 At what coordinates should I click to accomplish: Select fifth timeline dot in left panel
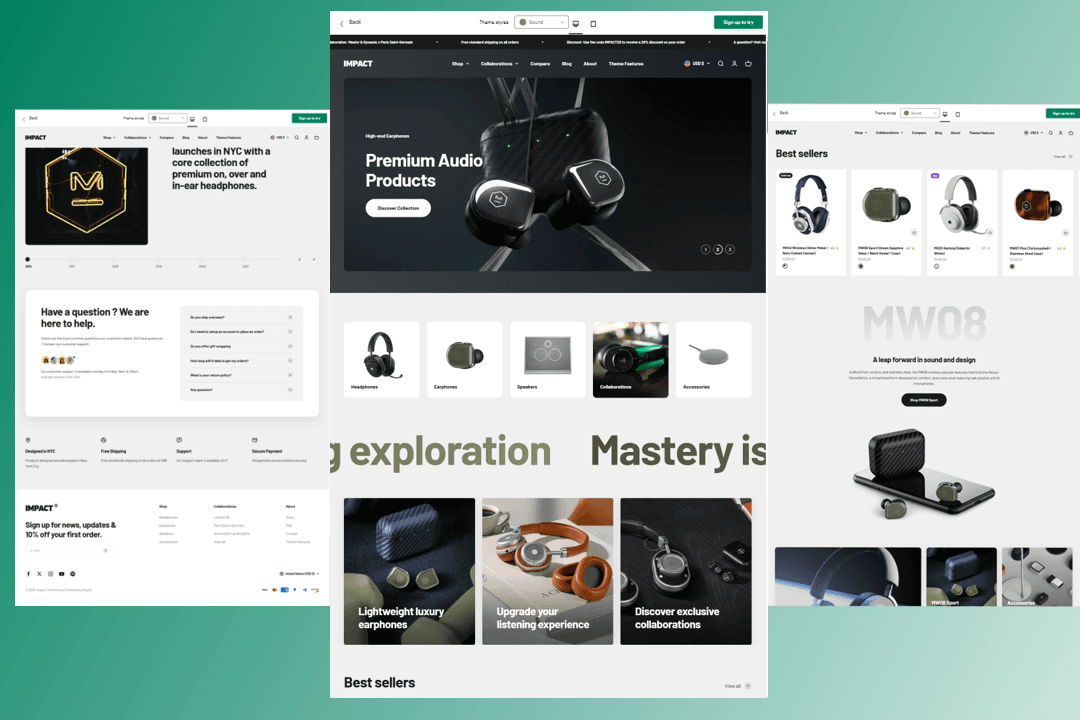tap(202, 259)
